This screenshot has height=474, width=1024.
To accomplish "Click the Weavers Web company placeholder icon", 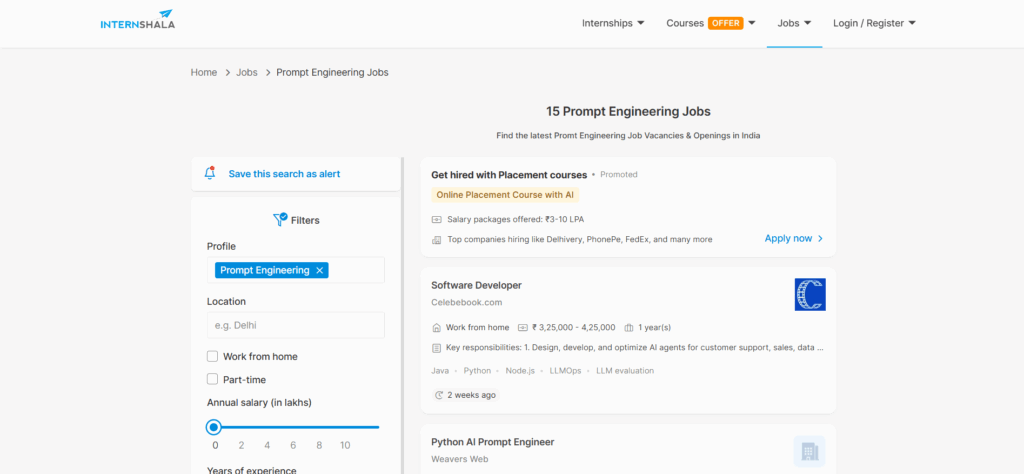I will pos(809,451).
